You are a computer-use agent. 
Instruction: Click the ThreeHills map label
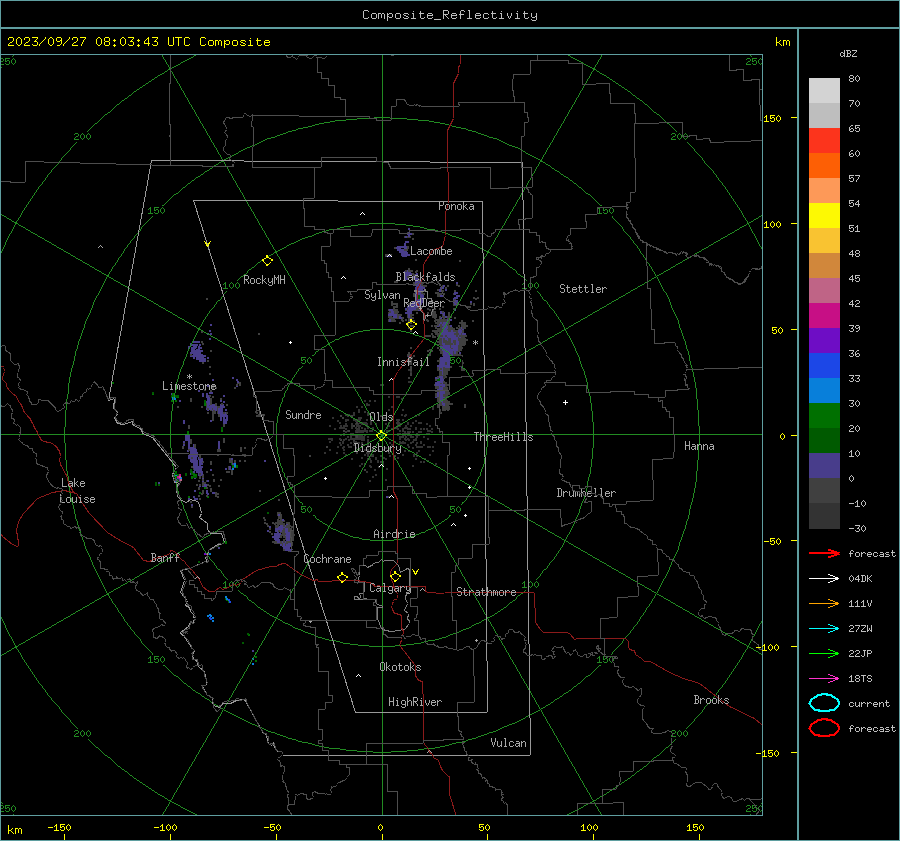pos(503,437)
